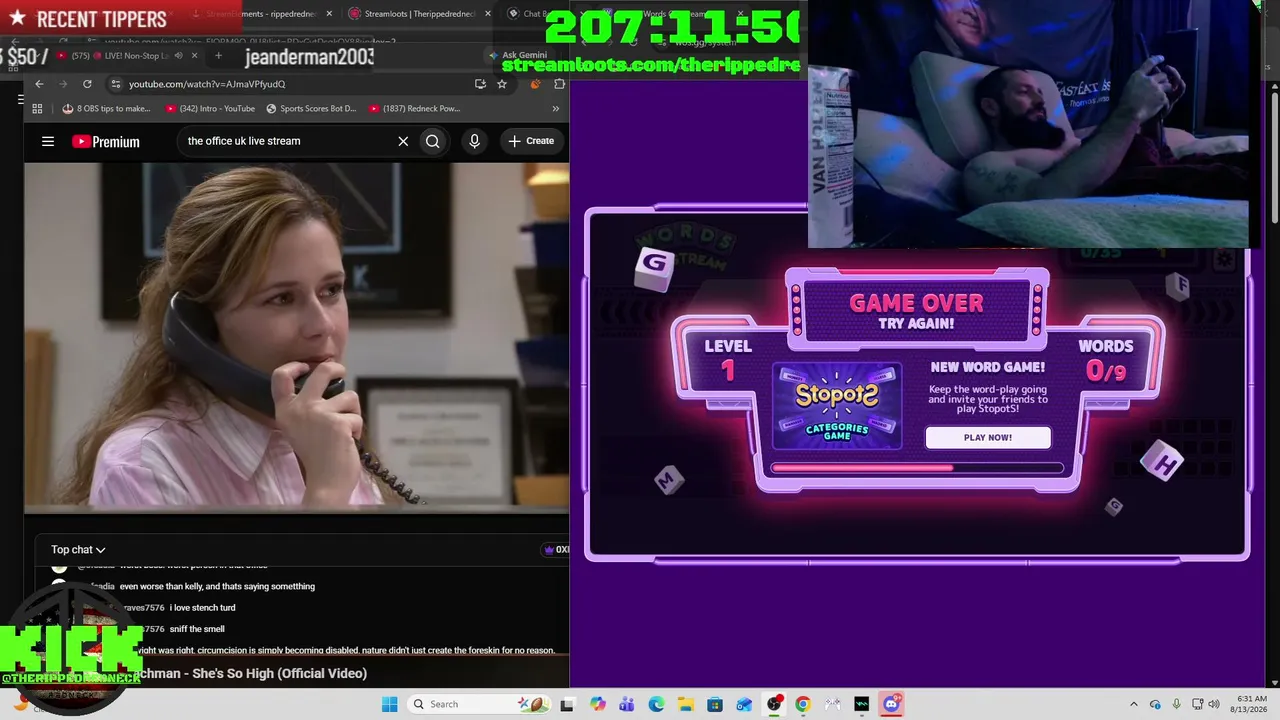Screen dimensions: 1280x720
Task: Open the Chrome apps grid shortcut
Action: [37, 109]
